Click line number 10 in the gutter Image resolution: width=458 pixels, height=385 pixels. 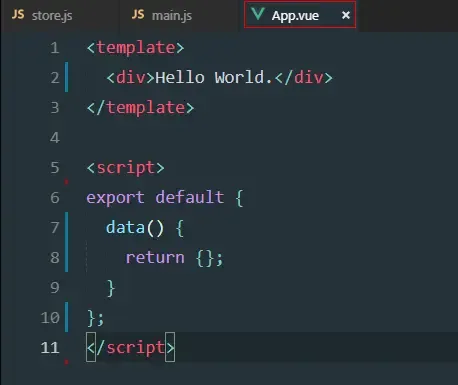click(x=50, y=318)
